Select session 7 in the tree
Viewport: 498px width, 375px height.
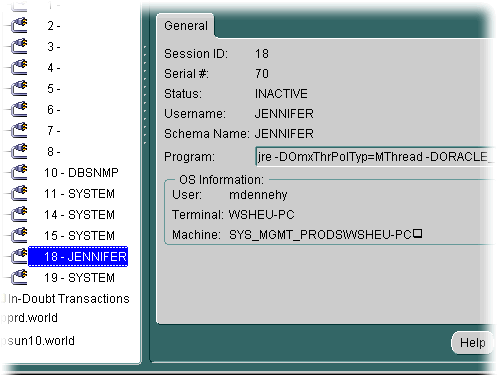53,131
